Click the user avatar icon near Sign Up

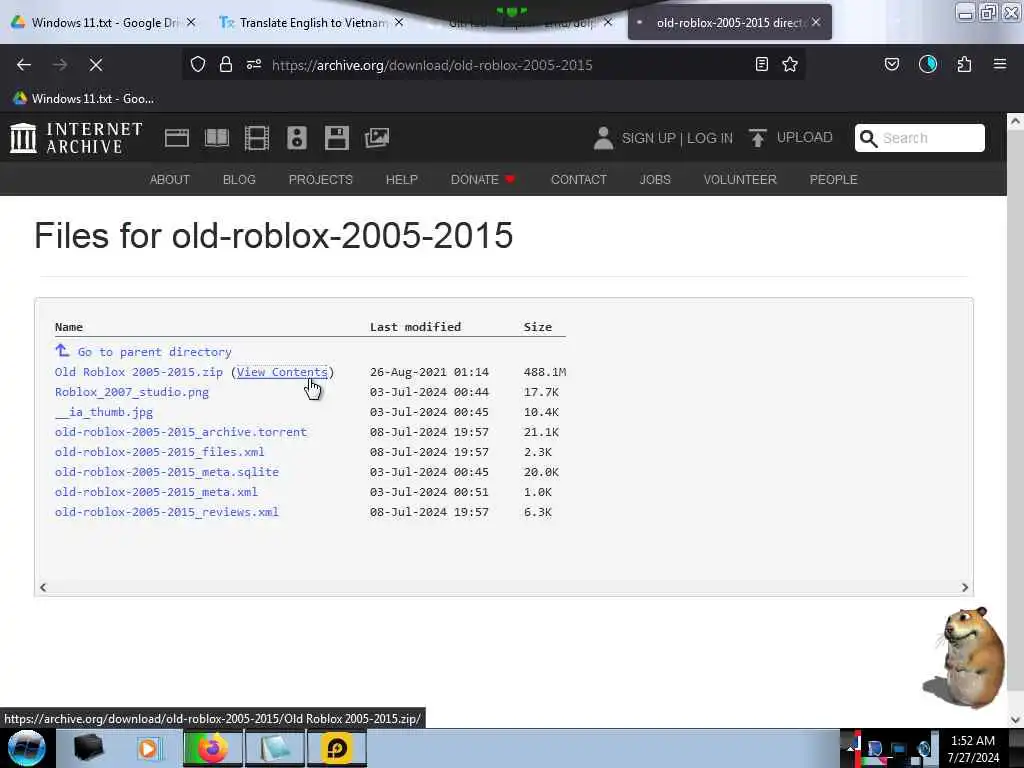click(x=603, y=138)
